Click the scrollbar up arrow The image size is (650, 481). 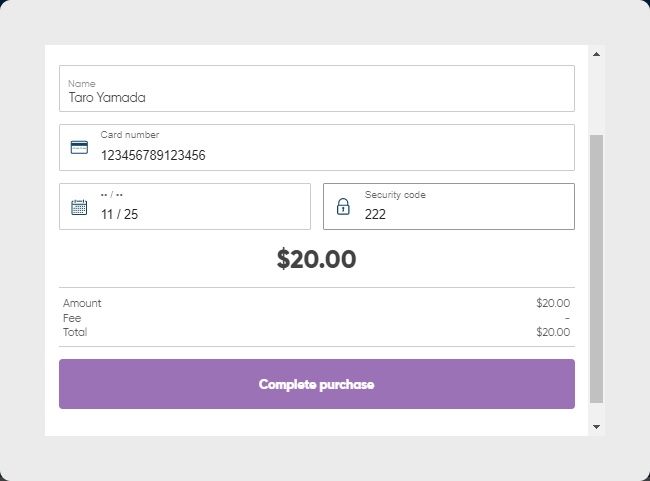coord(597,54)
